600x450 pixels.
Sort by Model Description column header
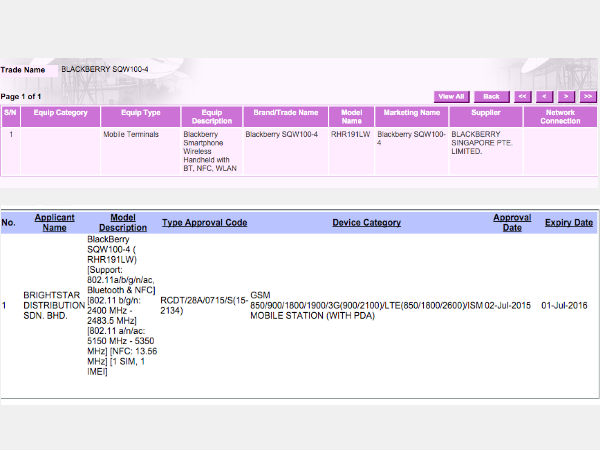pos(123,222)
